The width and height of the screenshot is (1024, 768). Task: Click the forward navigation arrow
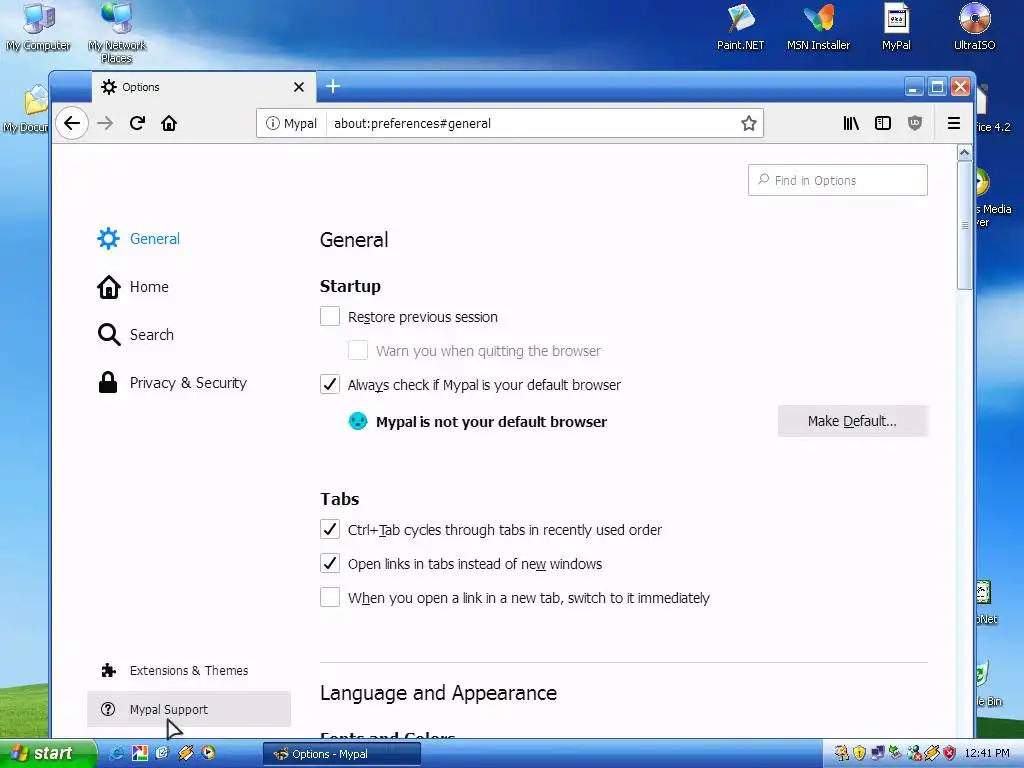[105, 123]
